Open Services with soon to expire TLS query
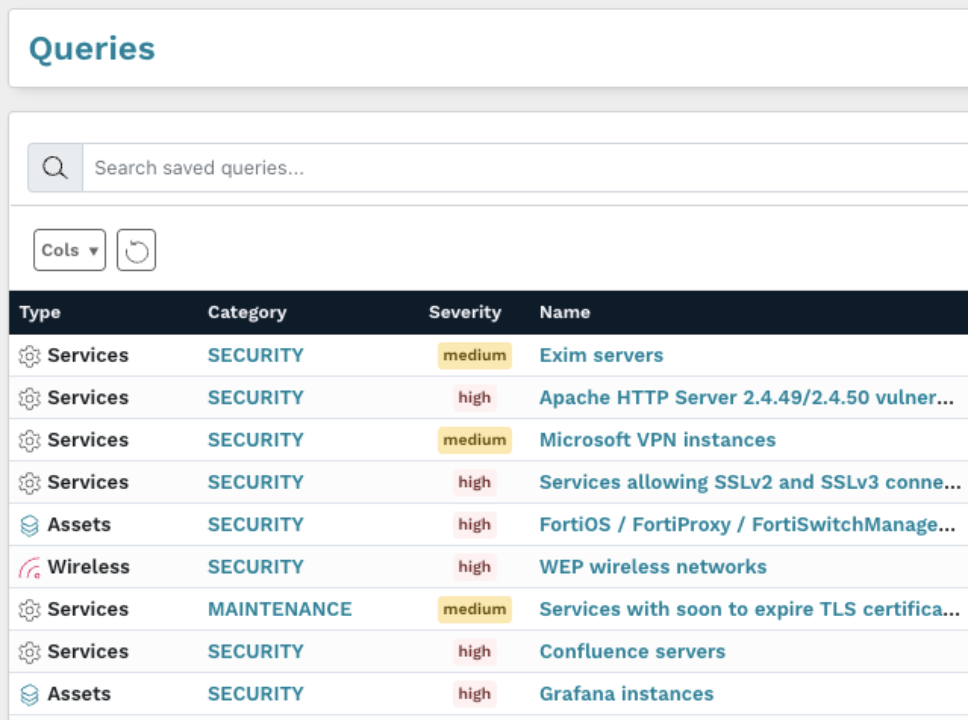968x720 pixels. 749,609
